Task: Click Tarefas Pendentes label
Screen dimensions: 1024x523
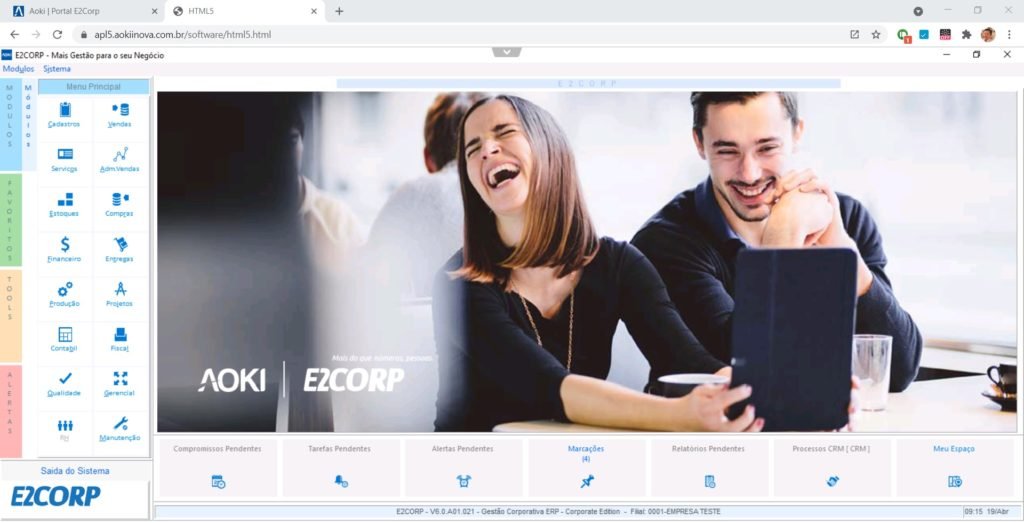Action: [340, 449]
